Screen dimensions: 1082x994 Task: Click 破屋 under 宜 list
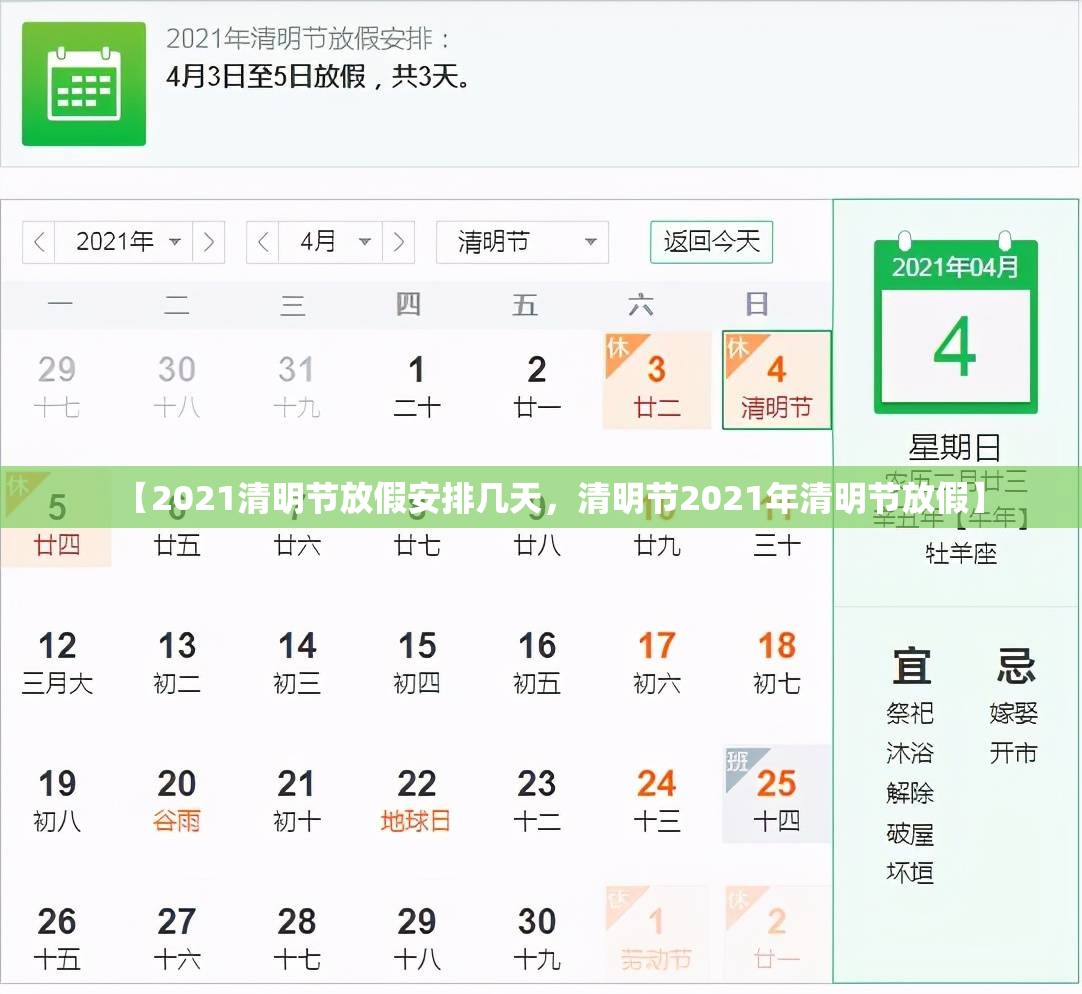point(910,834)
